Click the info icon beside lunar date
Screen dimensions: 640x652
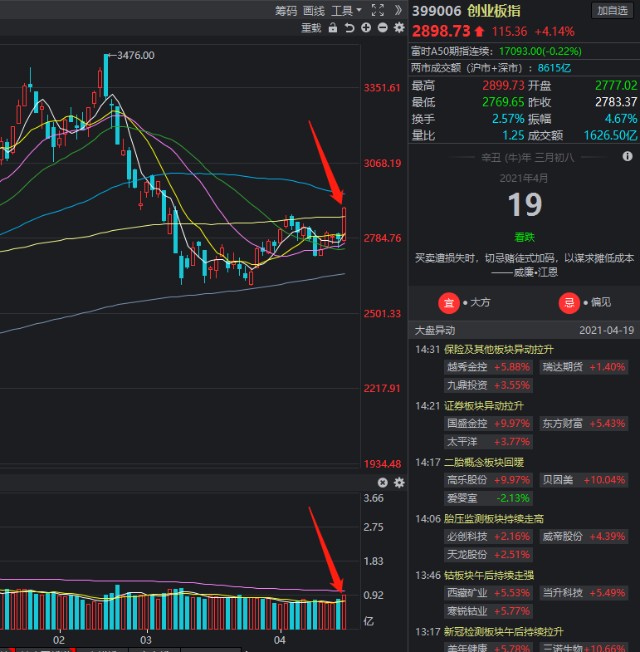tap(627, 156)
